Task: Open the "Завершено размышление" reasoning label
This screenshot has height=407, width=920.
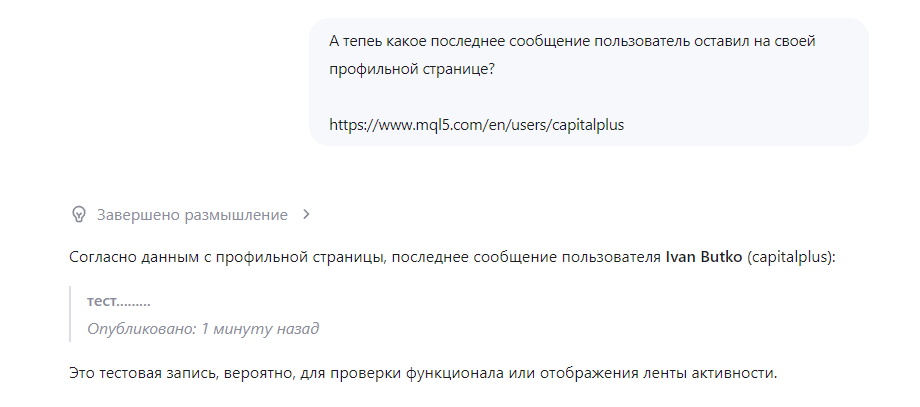Action: coord(192,215)
